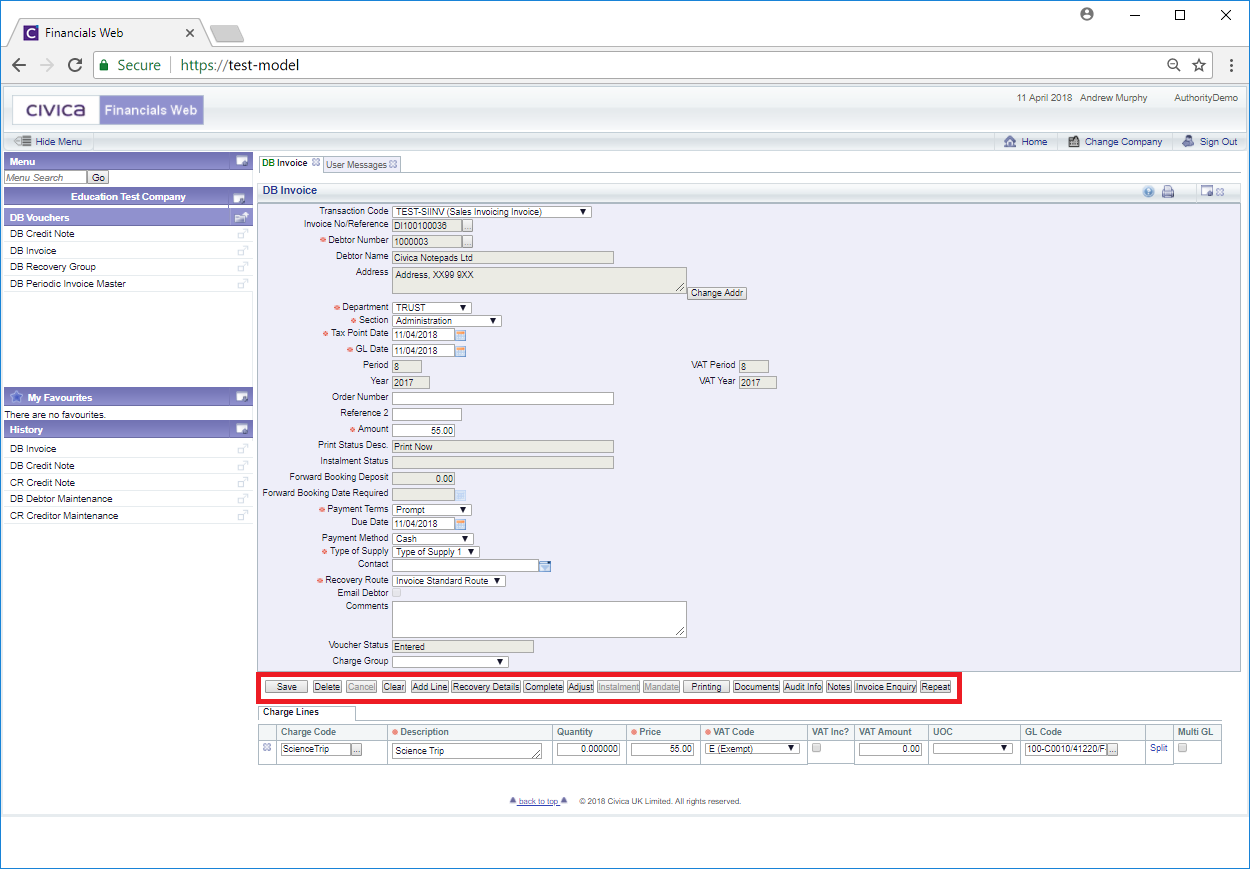The height and width of the screenshot is (869, 1250).
Task: Click the Complete button
Action: pos(544,687)
